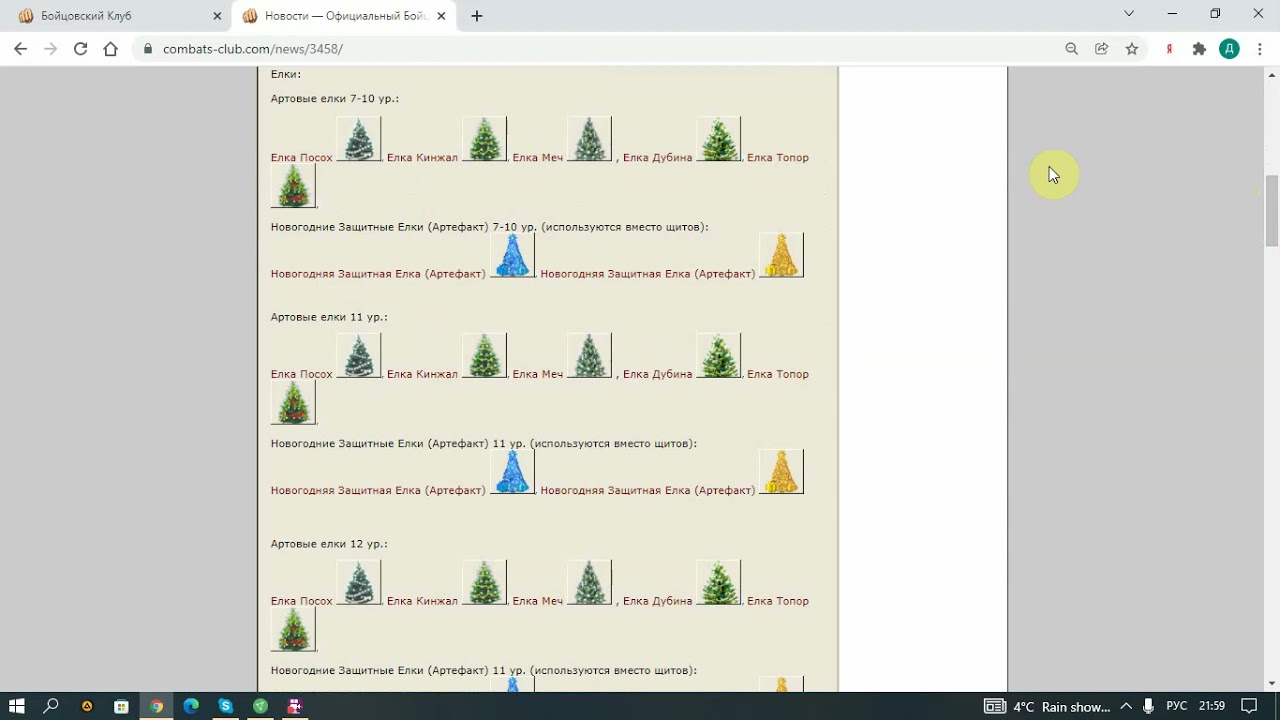Image resolution: width=1280 pixels, height=720 pixels.
Task: Click the red Yandex extension icon
Action: (1168, 48)
